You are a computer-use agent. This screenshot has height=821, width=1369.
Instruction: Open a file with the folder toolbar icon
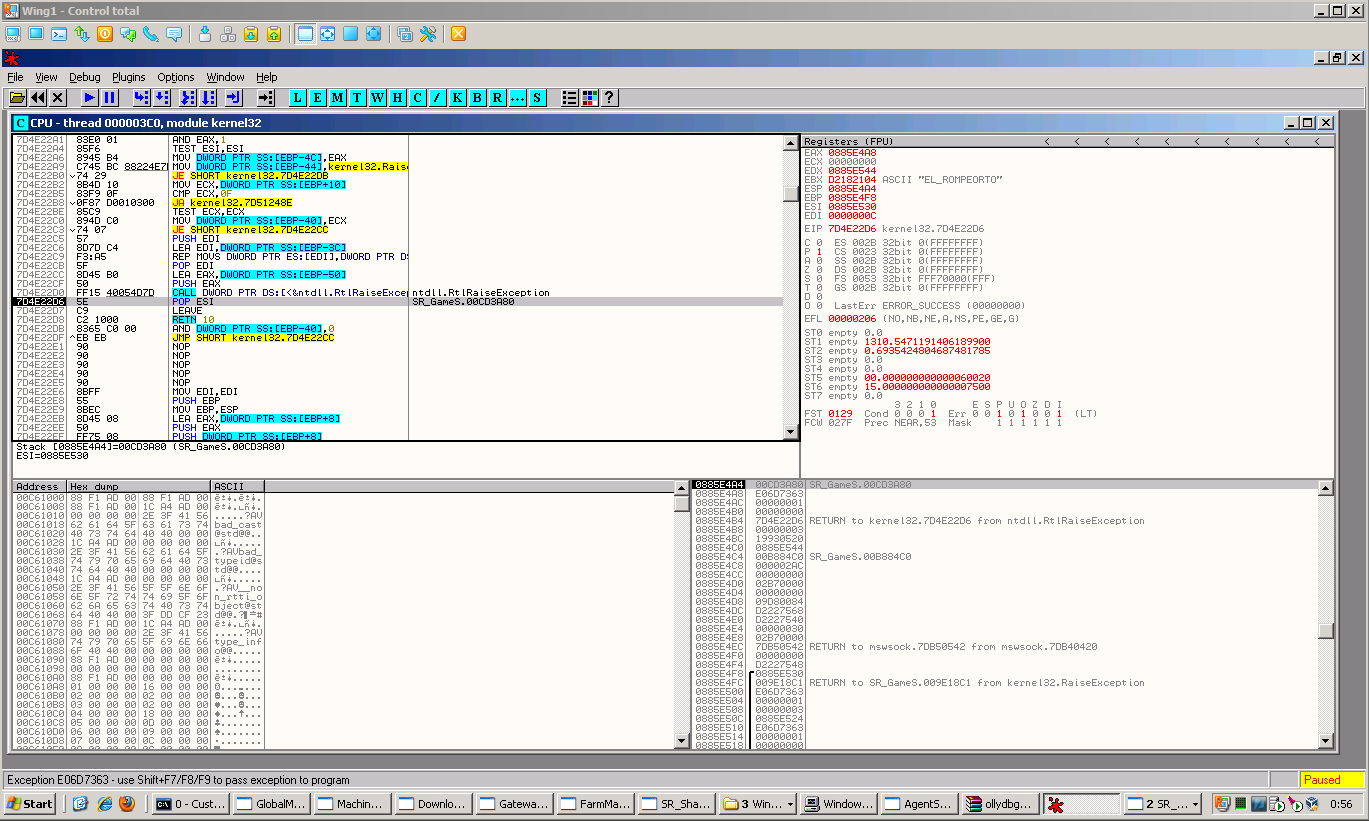tap(17, 97)
